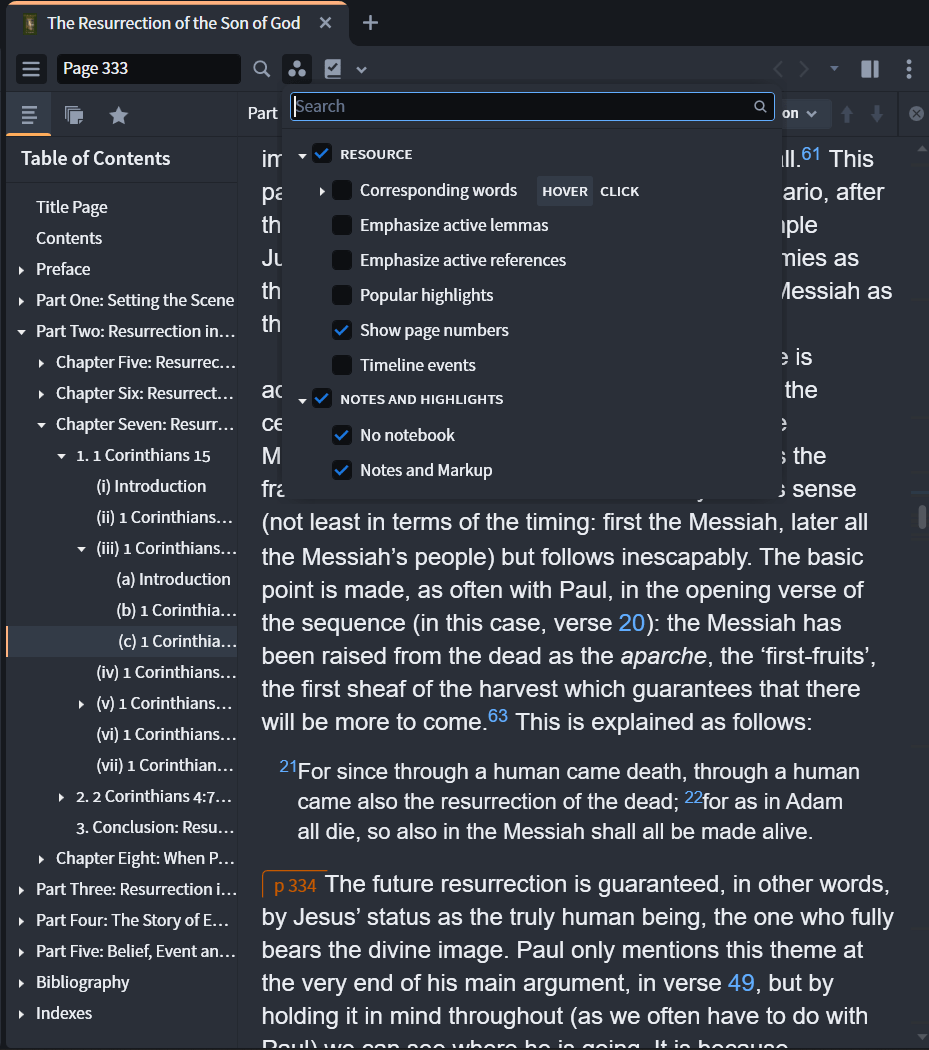Open the panel menu hamburger icon
929x1050 pixels.
[x=31, y=69]
